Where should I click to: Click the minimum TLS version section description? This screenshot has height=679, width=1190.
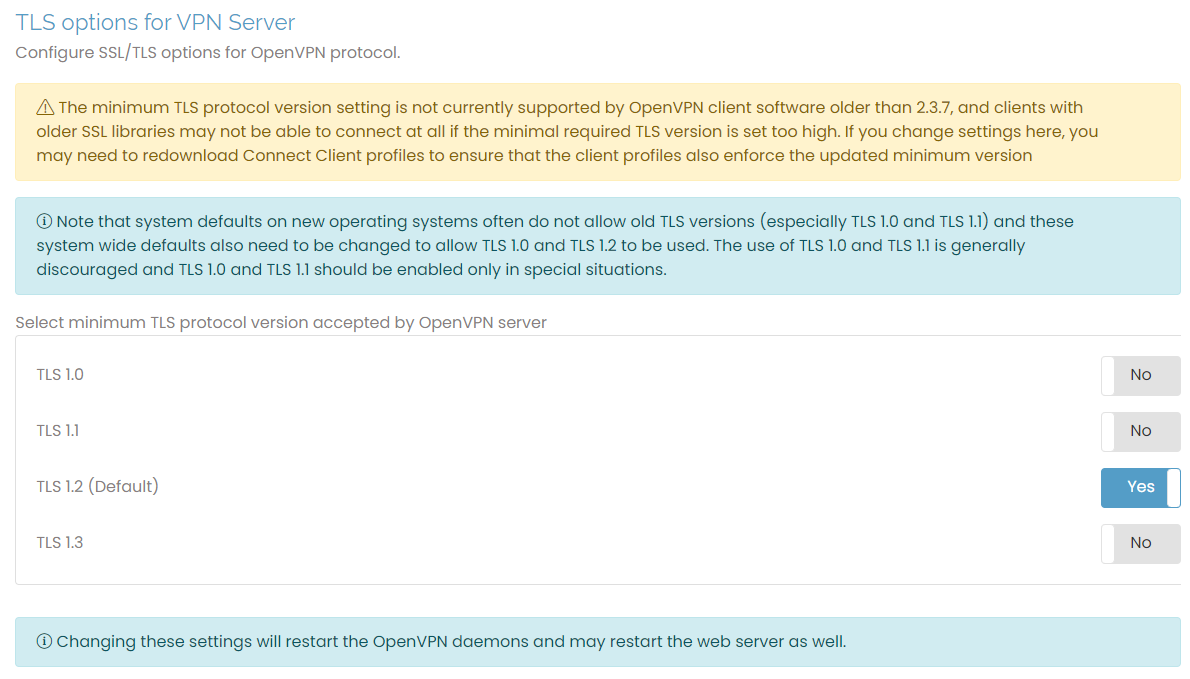tap(280, 322)
